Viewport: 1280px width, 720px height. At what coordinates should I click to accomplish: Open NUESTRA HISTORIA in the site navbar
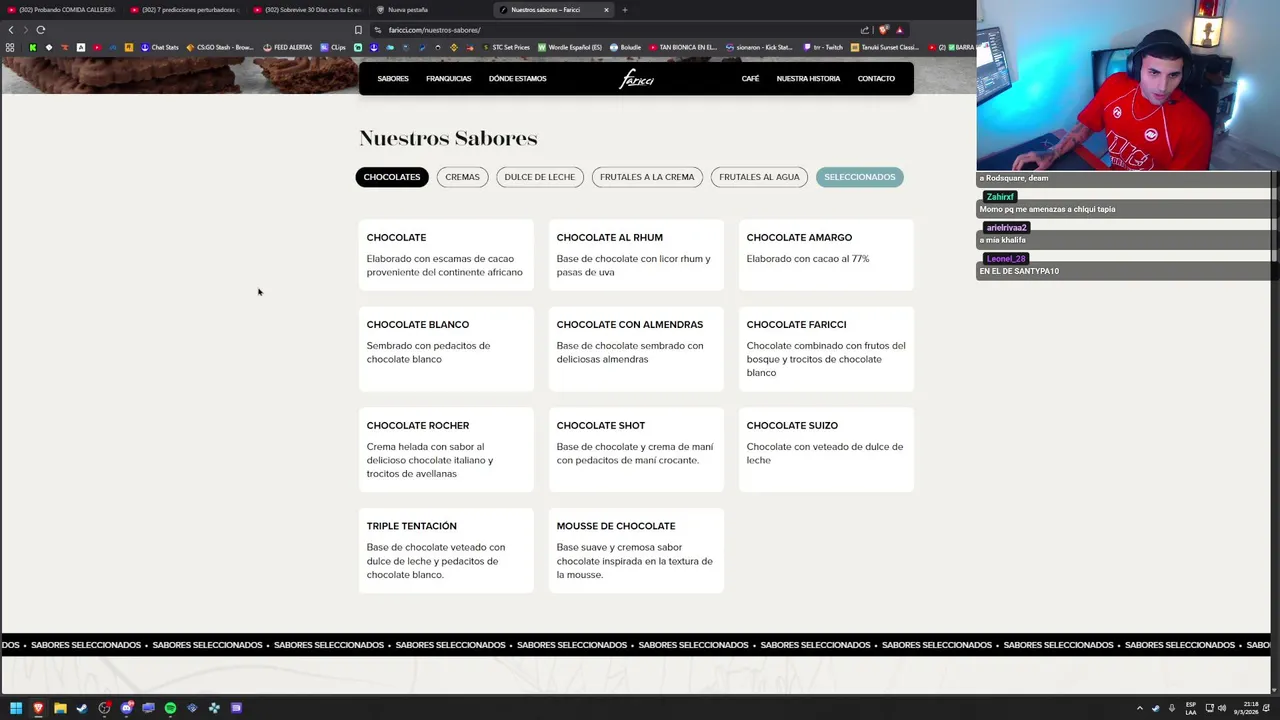pos(808,78)
